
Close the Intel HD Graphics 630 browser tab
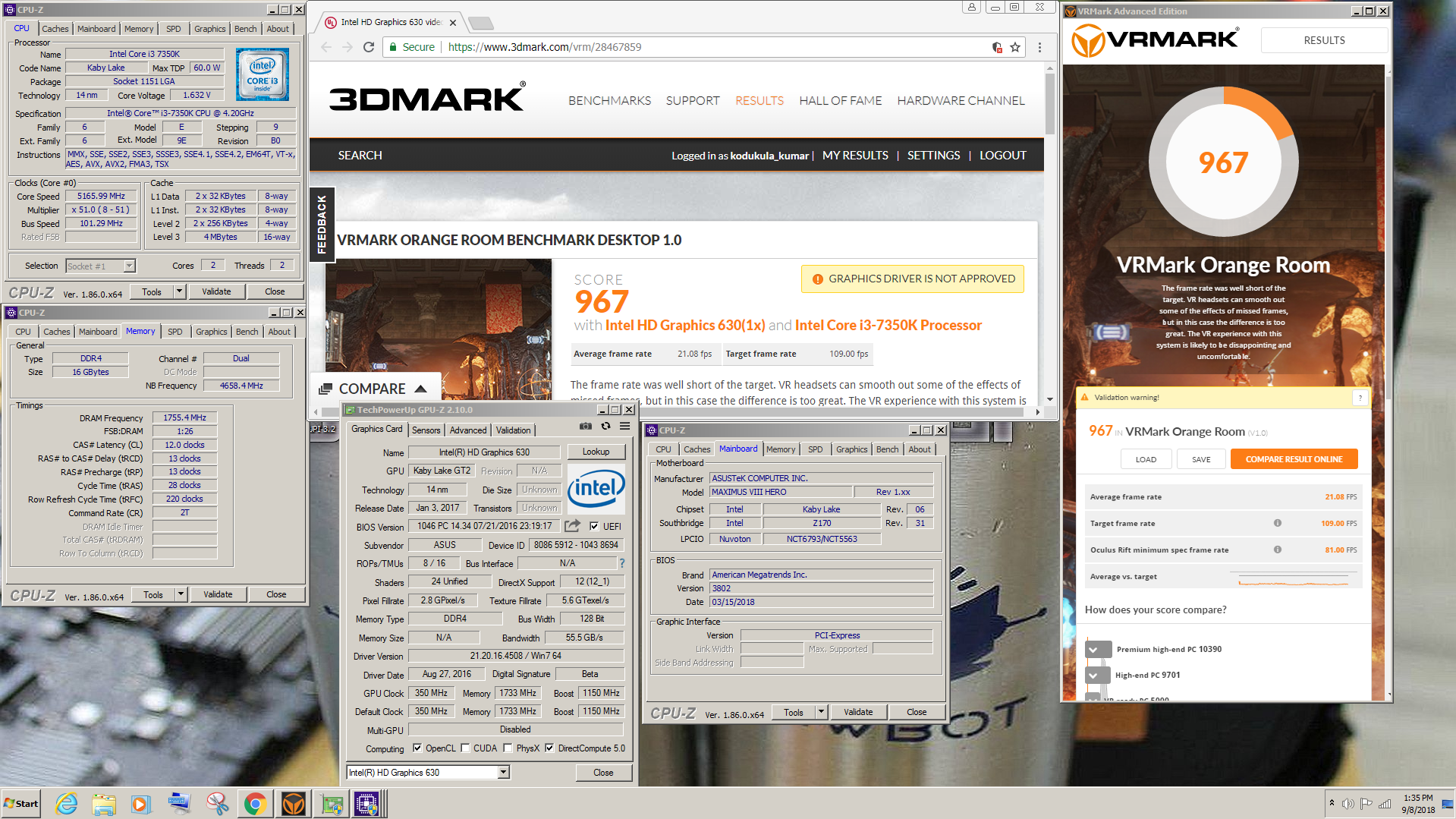click(453, 23)
